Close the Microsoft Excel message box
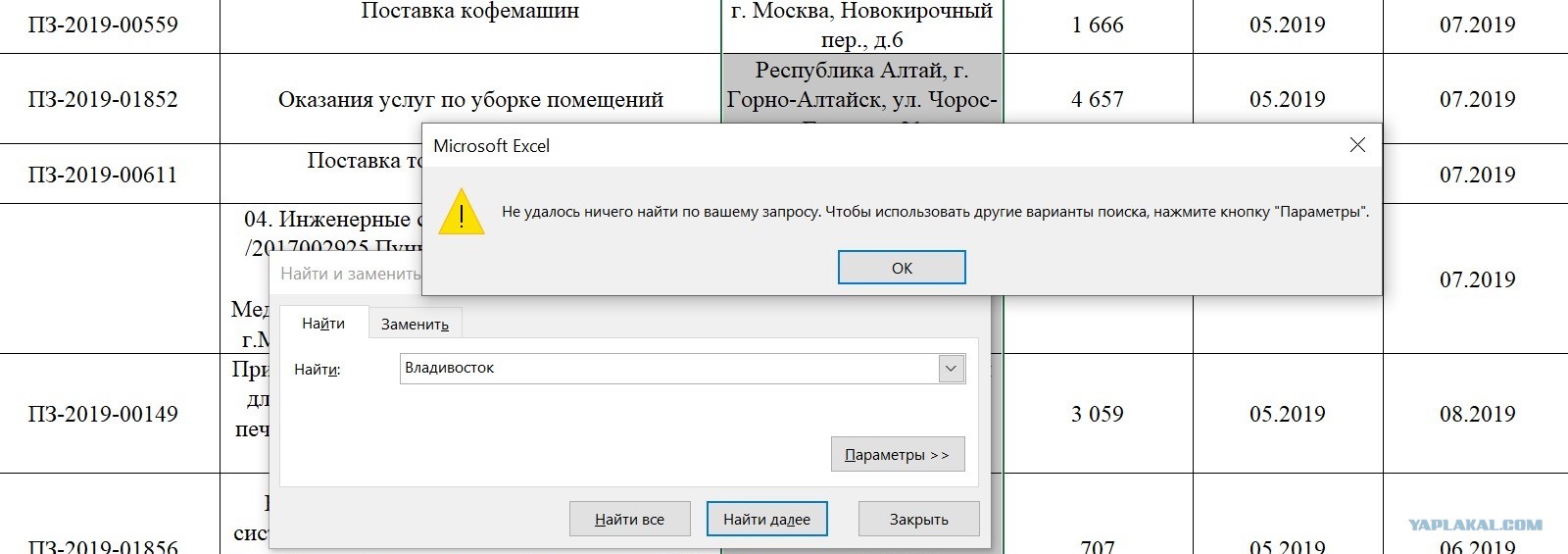1568x554 pixels. tap(1357, 145)
